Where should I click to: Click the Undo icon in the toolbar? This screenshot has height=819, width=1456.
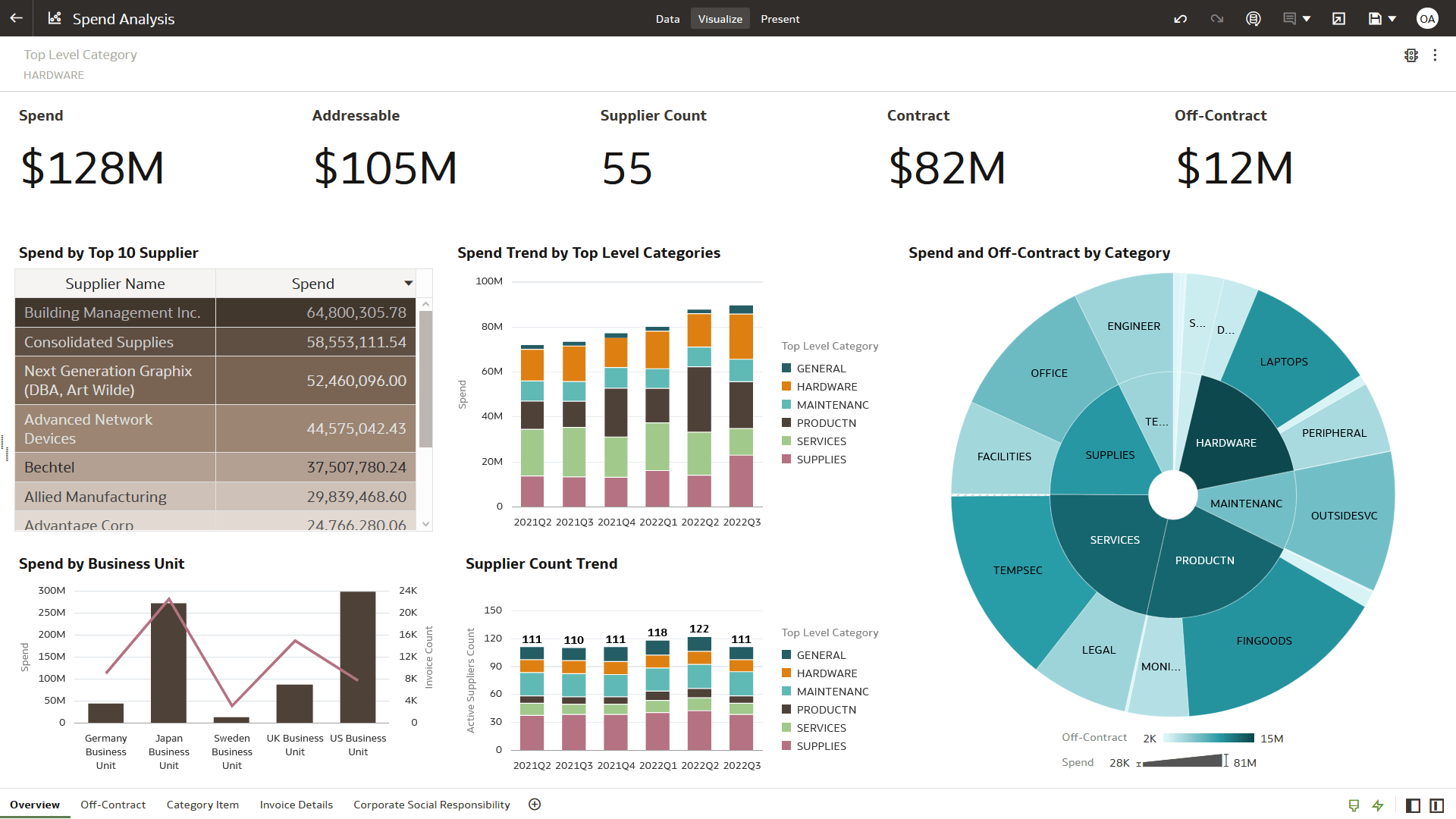tap(1181, 18)
